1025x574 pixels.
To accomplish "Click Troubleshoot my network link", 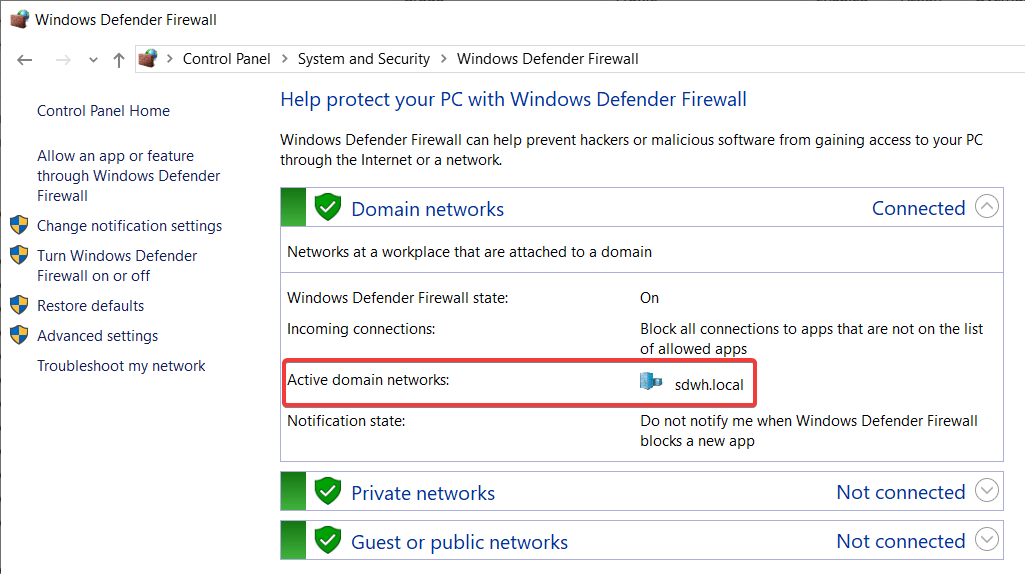I will pyautogui.click(x=121, y=366).
